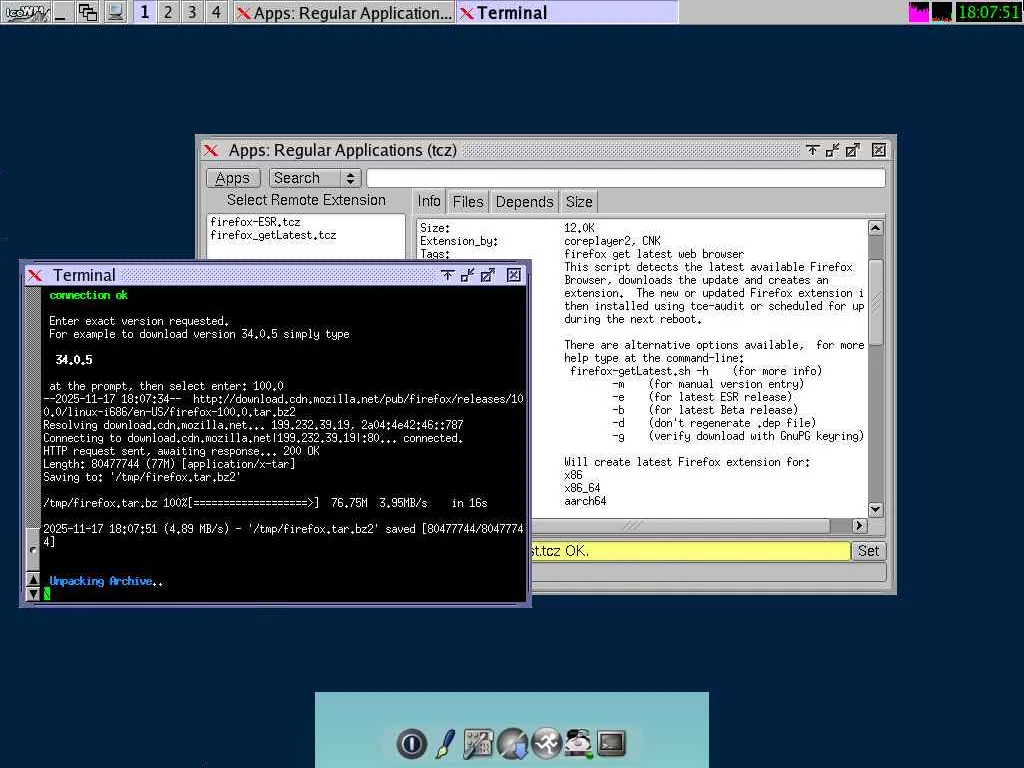The width and height of the screenshot is (1024, 768).
Task: Switch to workspace 1
Action: coord(144,12)
